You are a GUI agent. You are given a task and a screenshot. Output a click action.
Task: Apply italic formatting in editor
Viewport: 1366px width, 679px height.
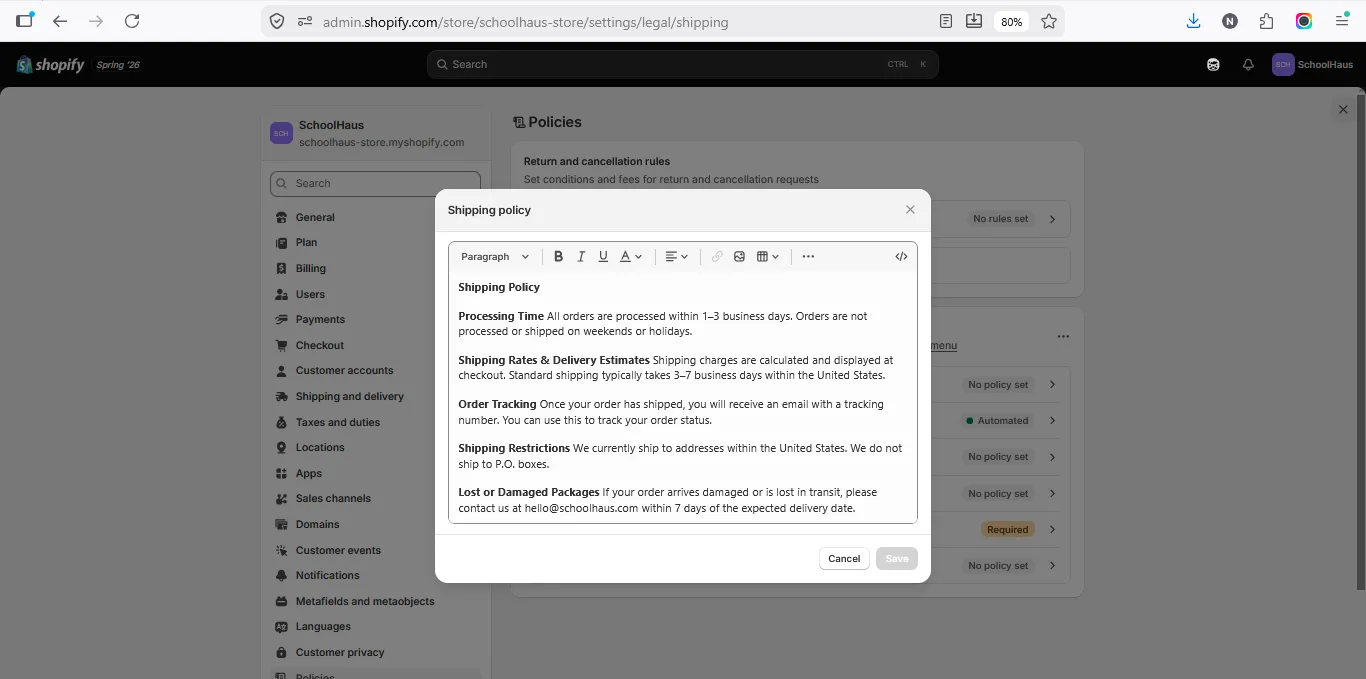tap(581, 257)
